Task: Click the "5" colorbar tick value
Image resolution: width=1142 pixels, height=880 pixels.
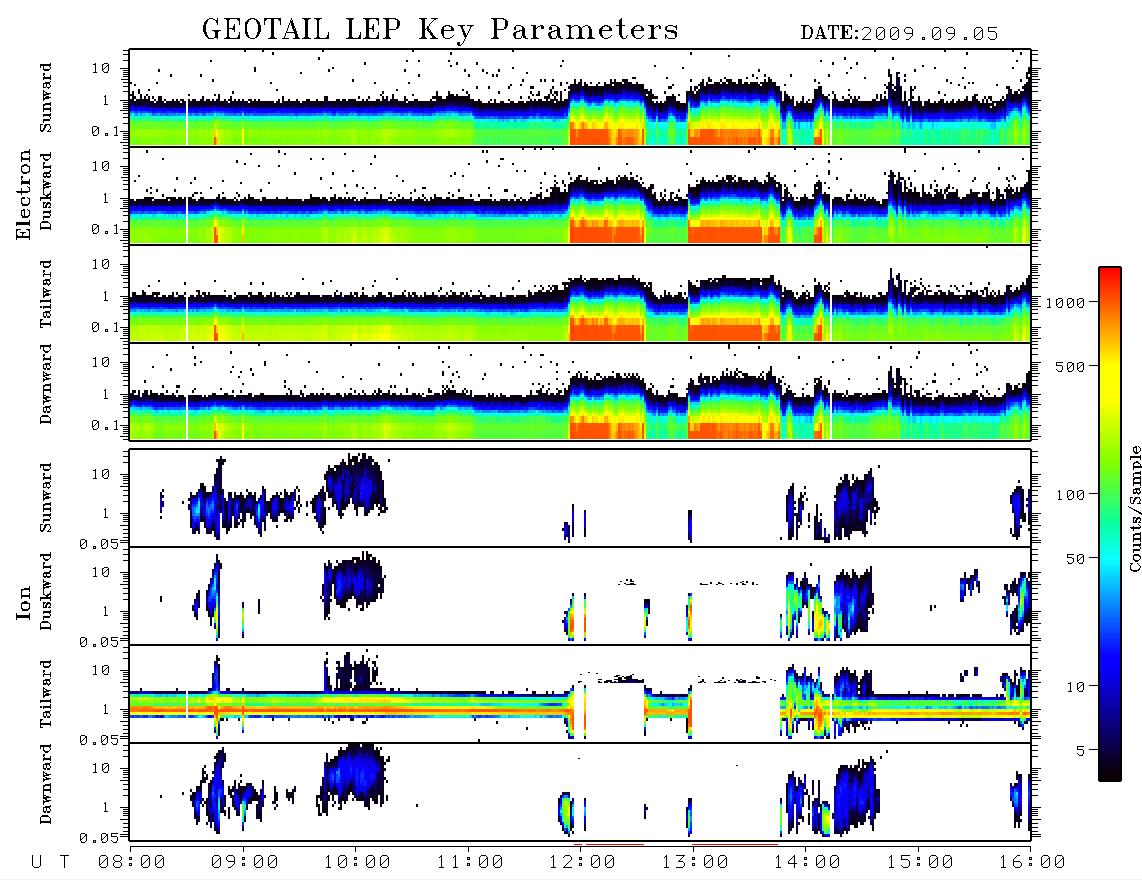Action: [1081, 750]
